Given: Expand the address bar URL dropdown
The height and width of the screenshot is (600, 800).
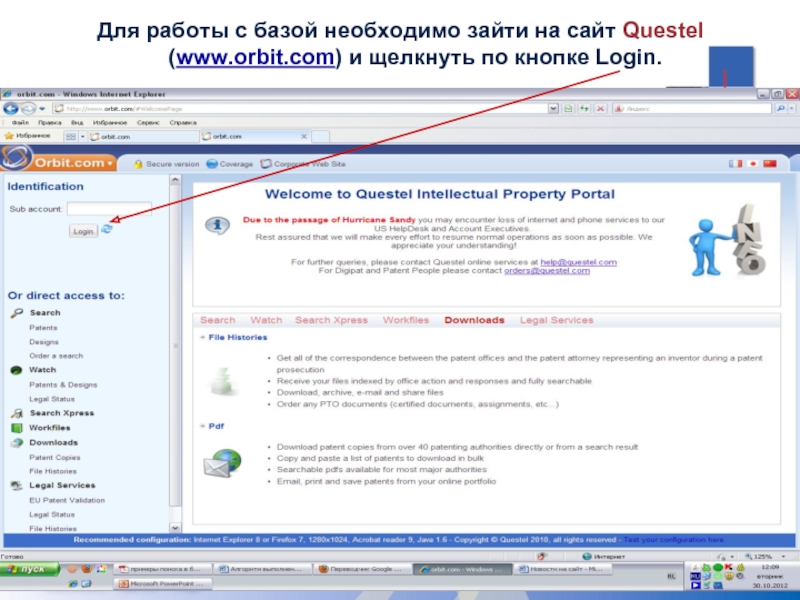Looking at the screenshot, I should point(553,109).
